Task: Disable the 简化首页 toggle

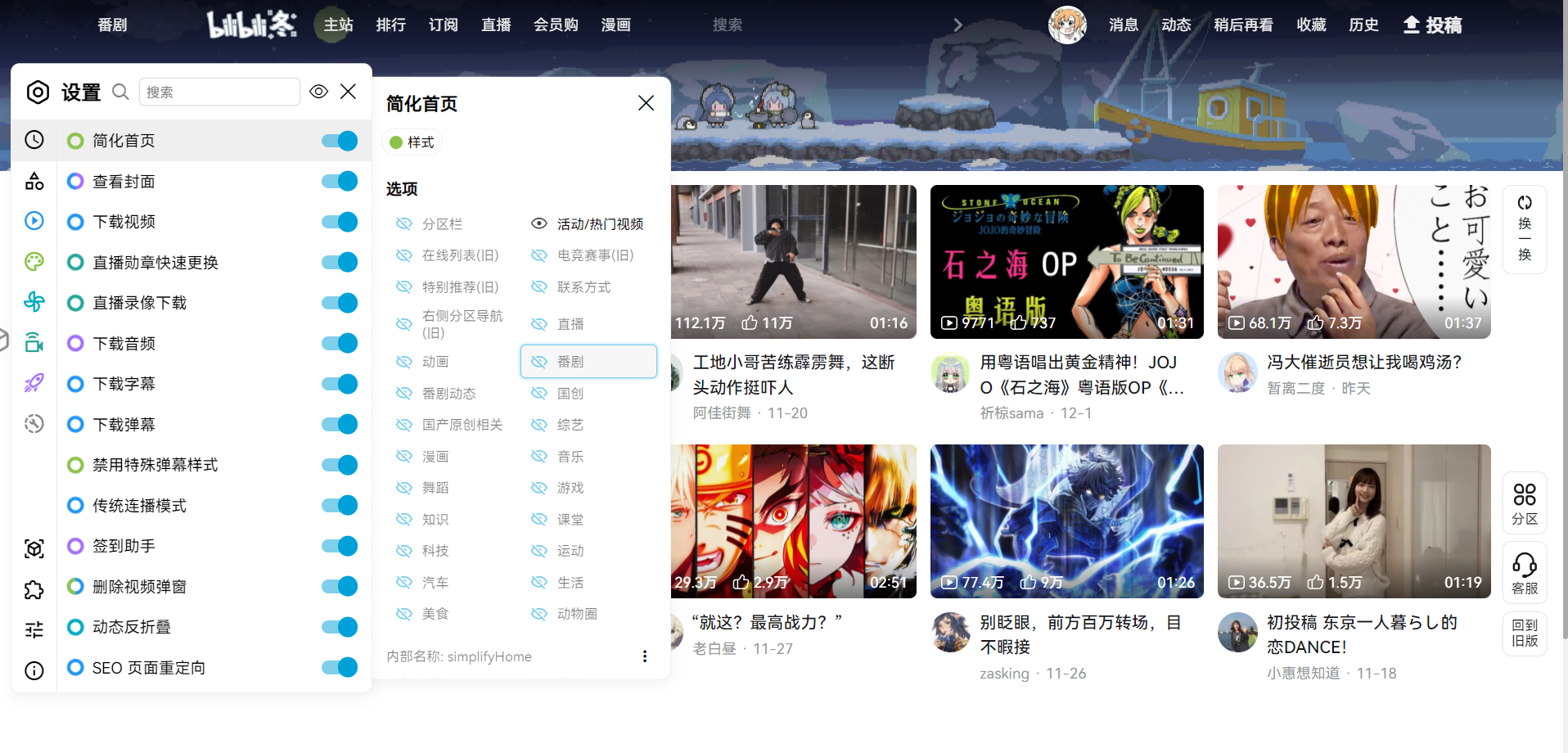Action: coord(339,140)
